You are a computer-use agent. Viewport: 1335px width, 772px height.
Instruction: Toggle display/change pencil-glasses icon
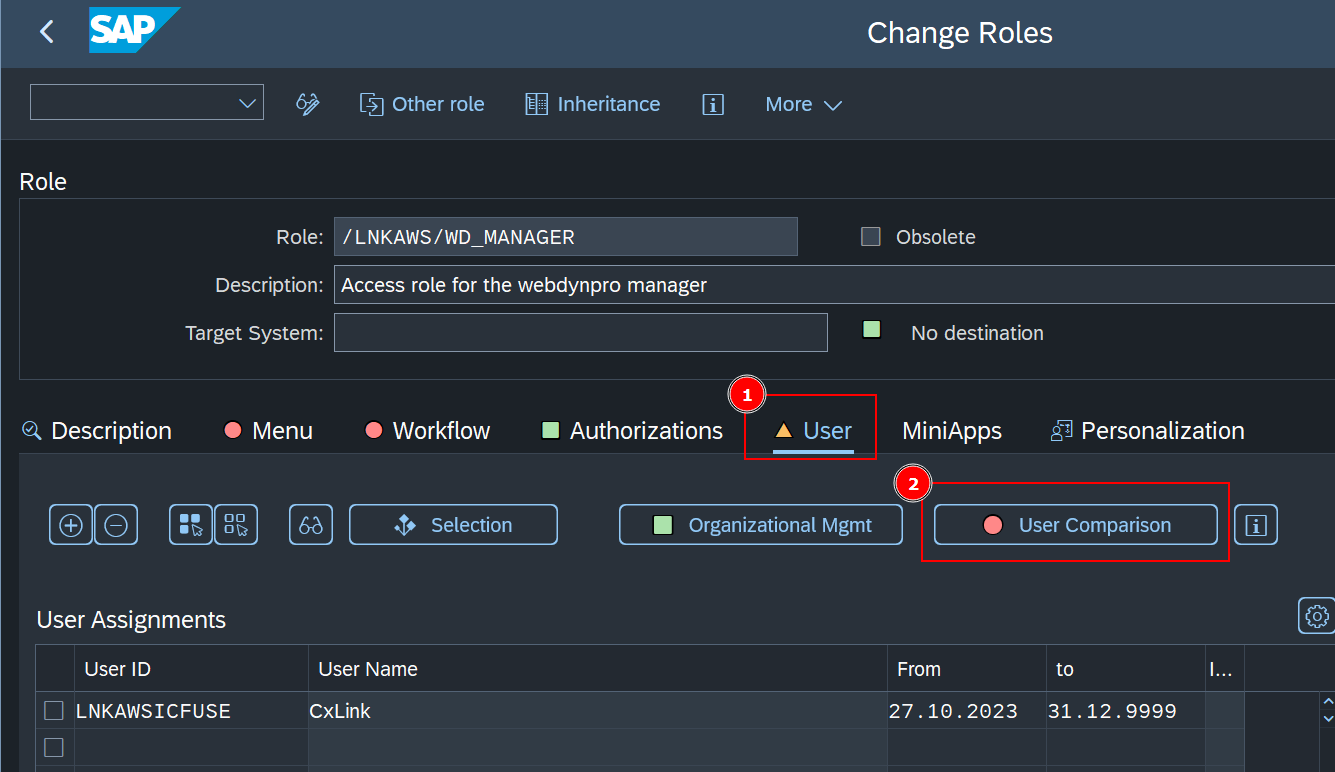308,104
